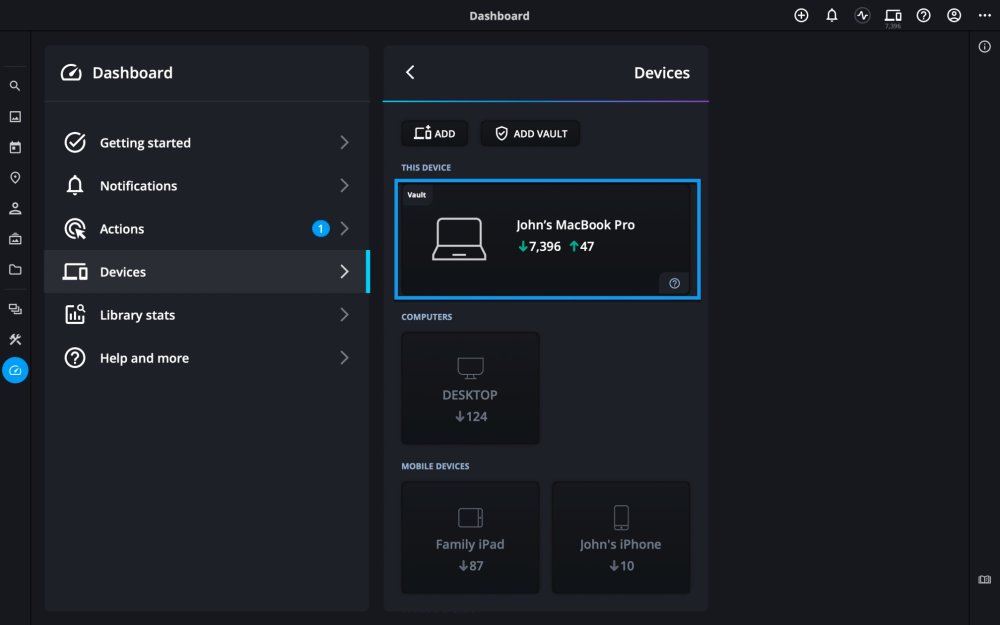This screenshot has width=1000, height=625.
Task: Select the highlighted dashboard gauge sidebar icon
Action: pyautogui.click(x=15, y=370)
